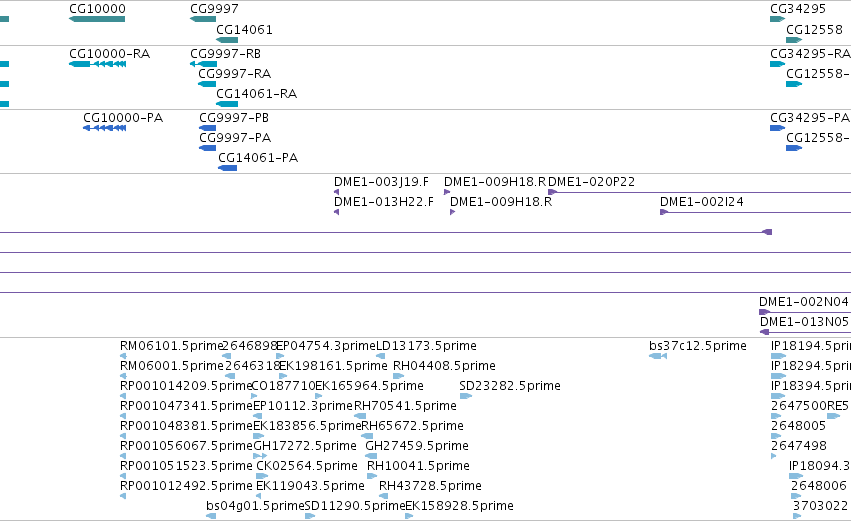Image resolution: width=851 pixels, height=521 pixels.
Task: Select protein CG9997-PA glyph
Action: tap(207, 148)
